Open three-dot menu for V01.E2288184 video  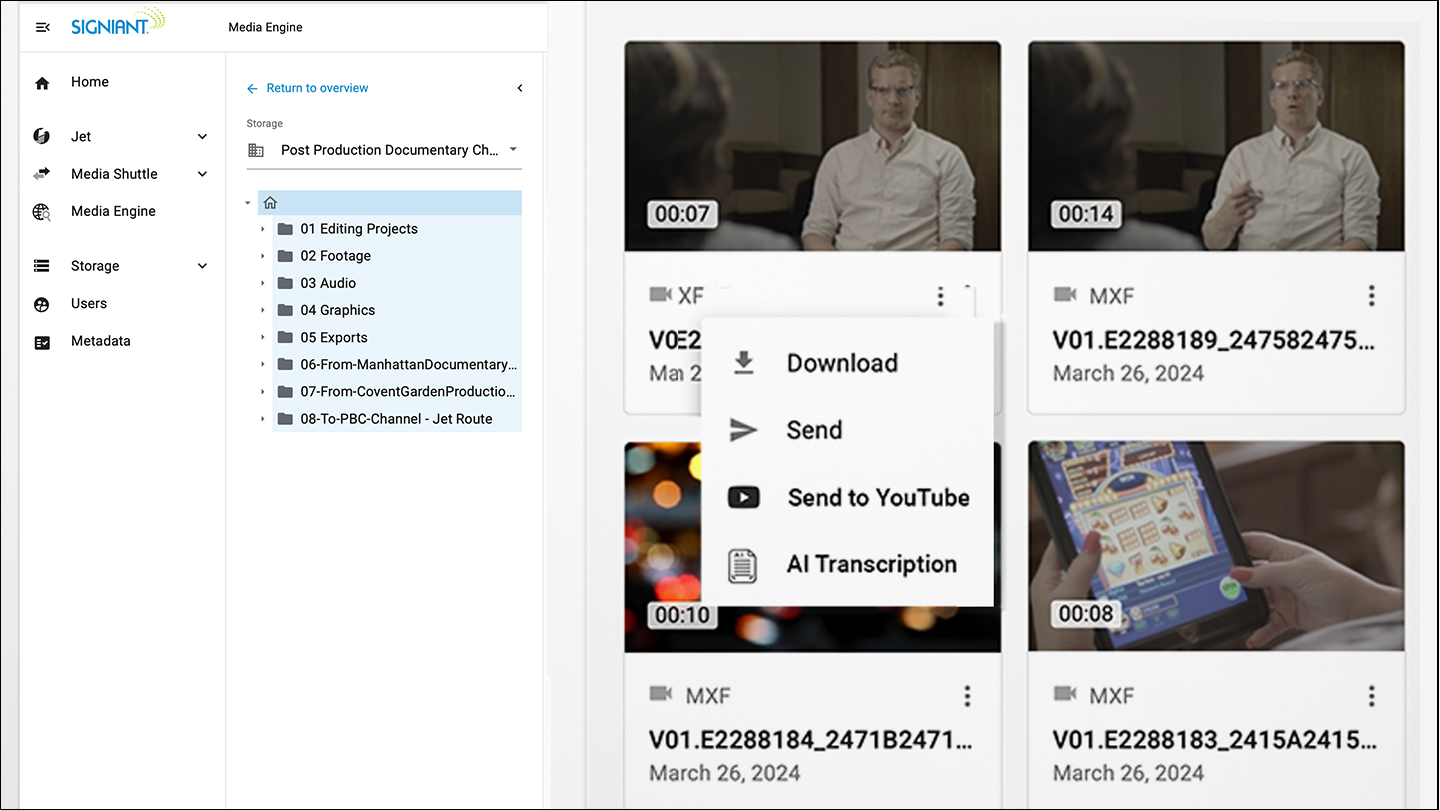pos(967,696)
